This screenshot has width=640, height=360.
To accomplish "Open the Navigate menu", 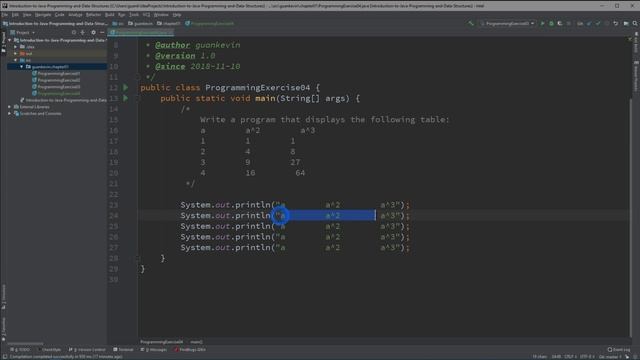I will 43,15.
